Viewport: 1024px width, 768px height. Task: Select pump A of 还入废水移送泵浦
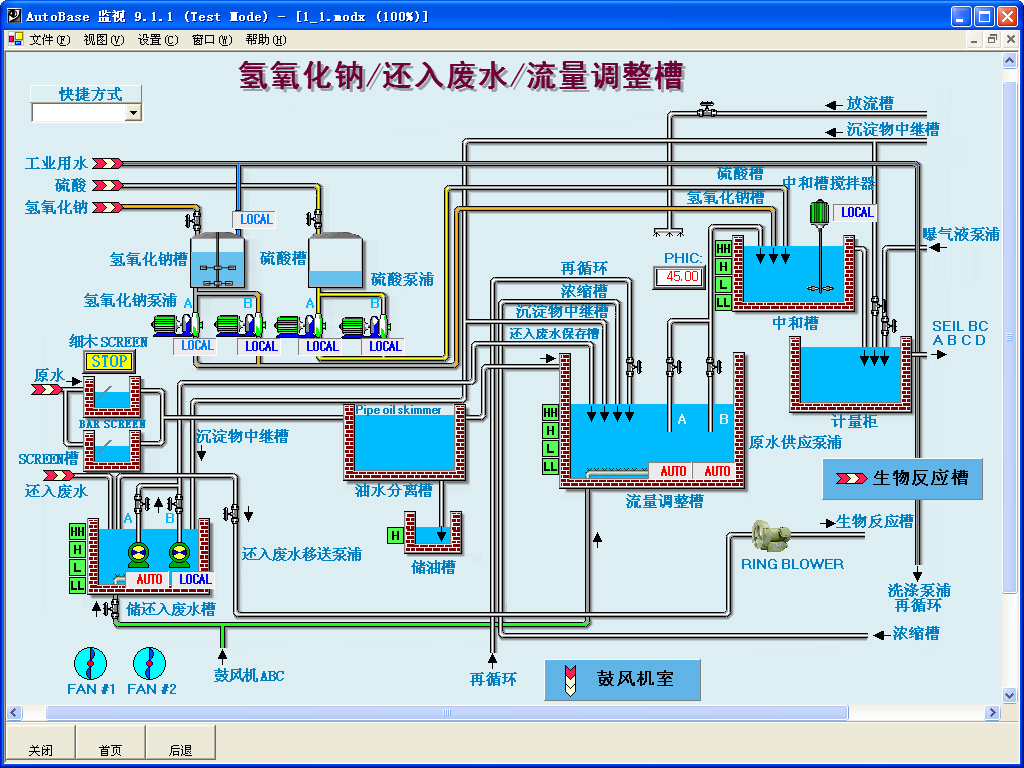(x=138, y=552)
